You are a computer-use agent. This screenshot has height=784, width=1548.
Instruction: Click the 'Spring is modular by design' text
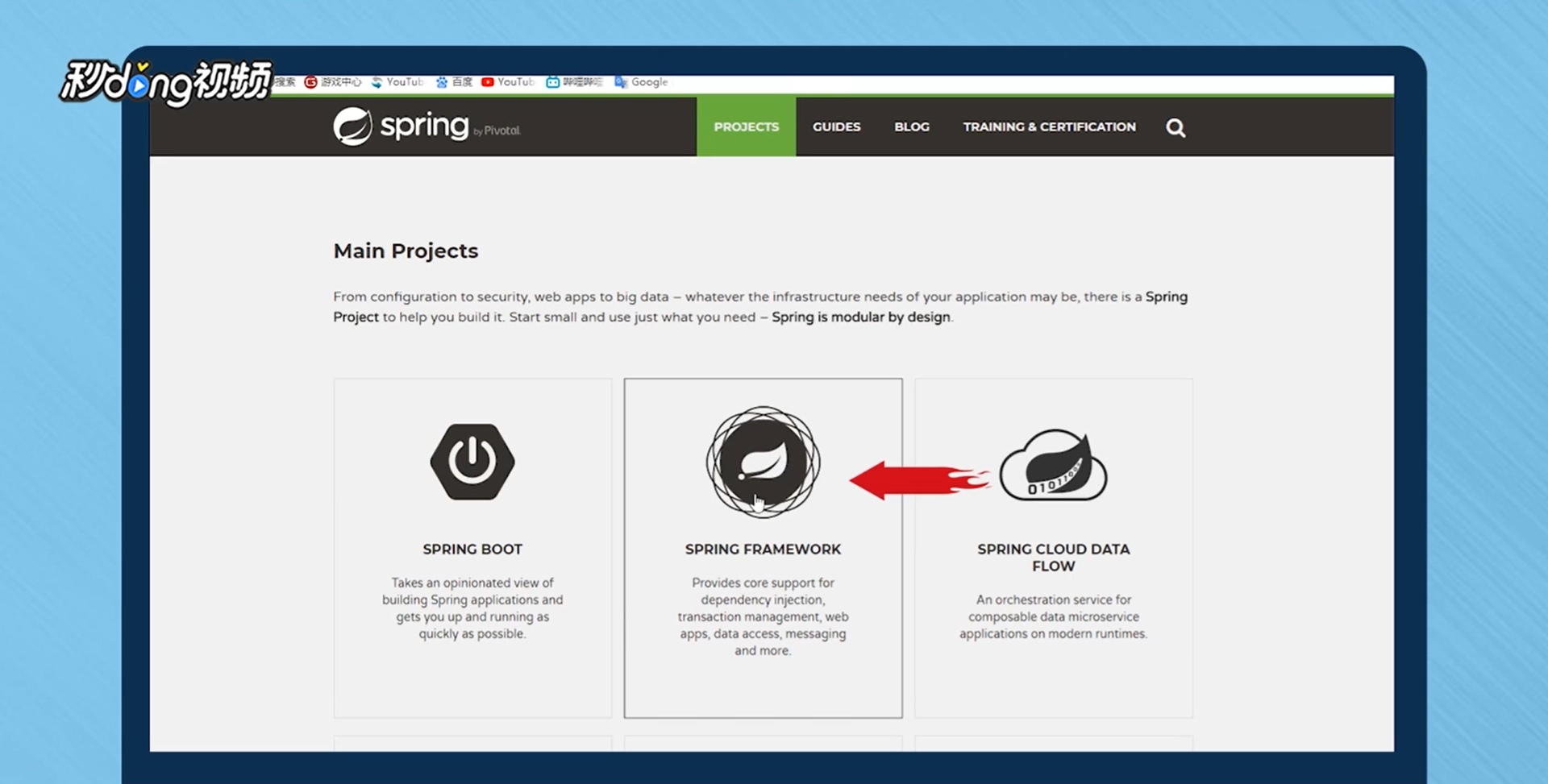point(860,317)
